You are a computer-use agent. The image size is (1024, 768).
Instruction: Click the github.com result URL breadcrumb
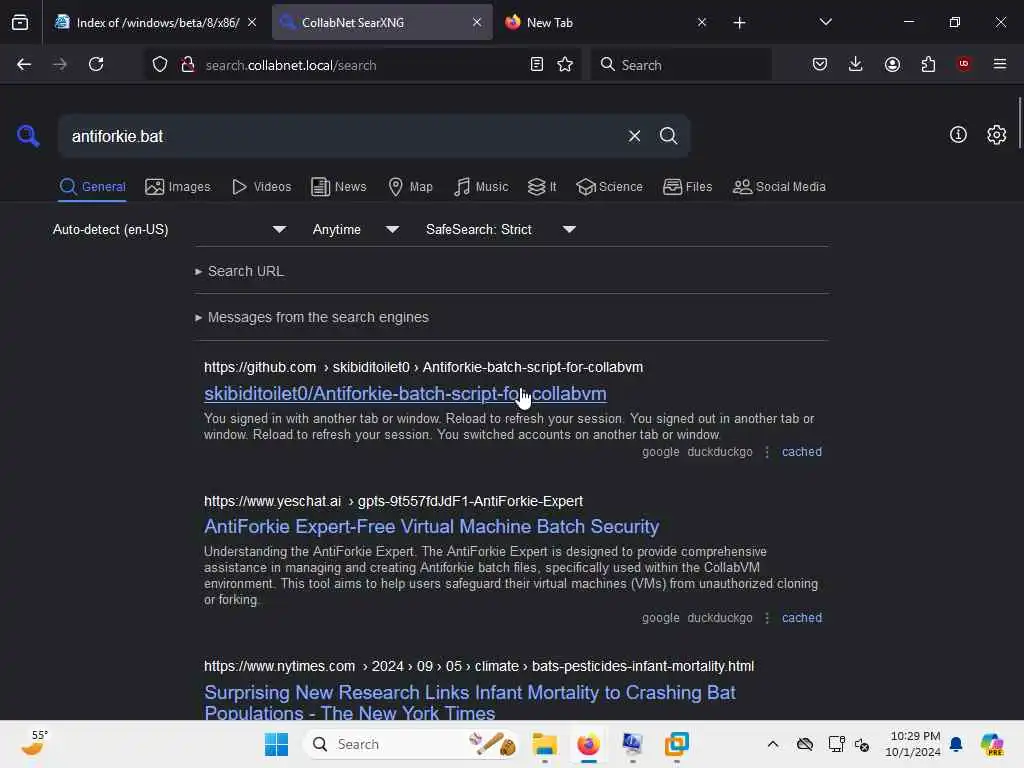pyautogui.click(x=423, y=368)
